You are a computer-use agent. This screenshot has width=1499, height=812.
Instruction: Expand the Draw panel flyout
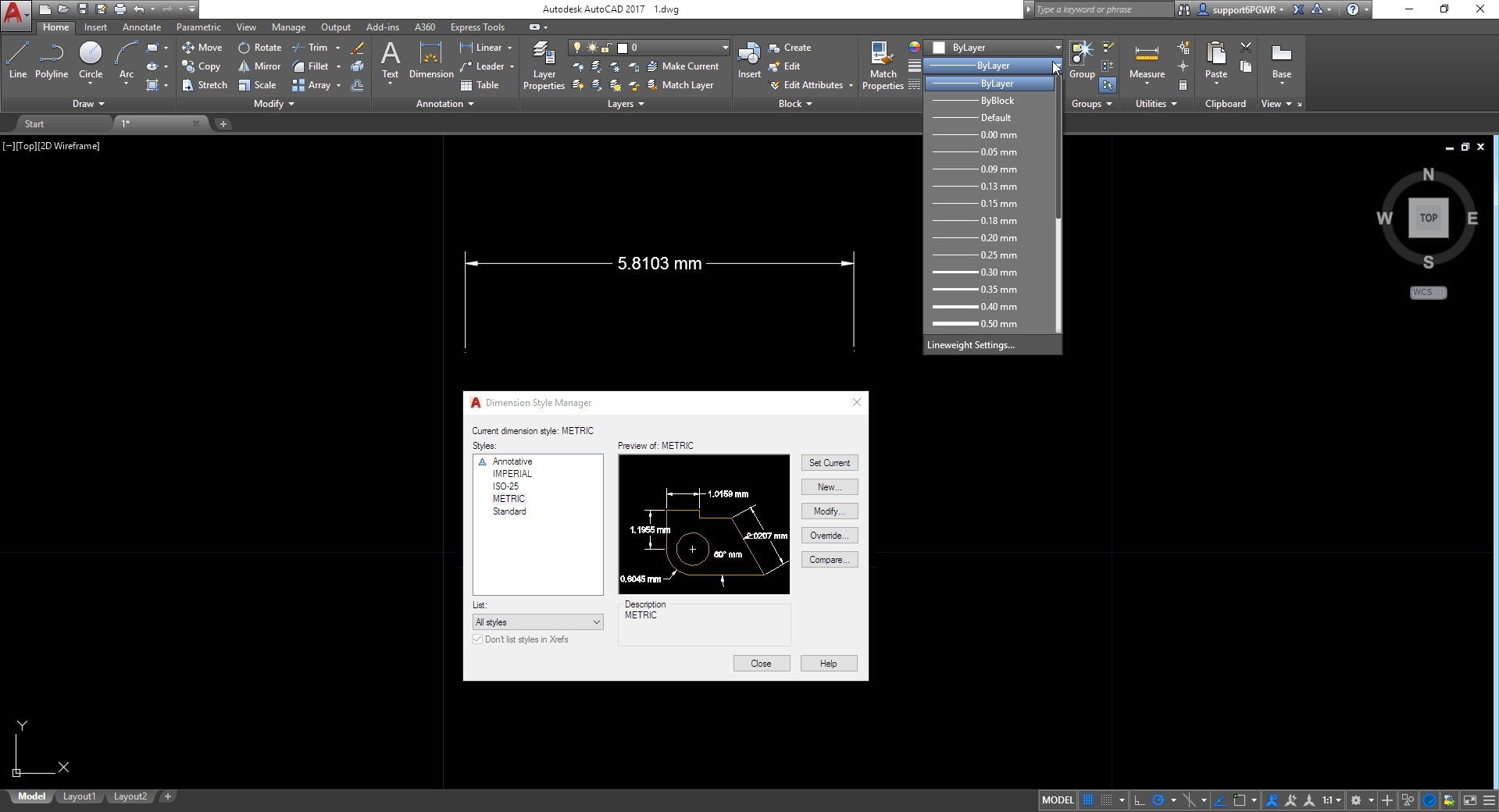tap(88, 104)
